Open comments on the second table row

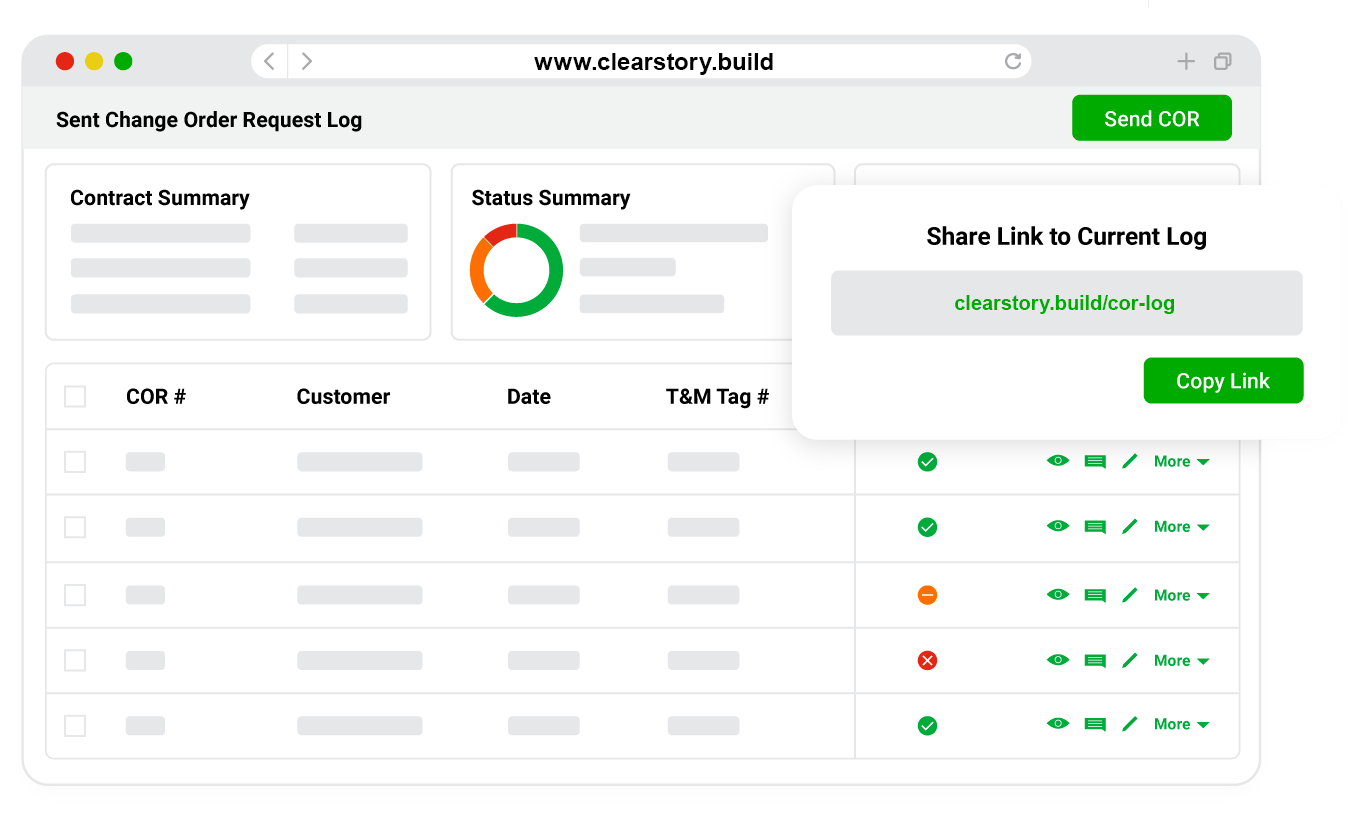(x=1095, y=527)
